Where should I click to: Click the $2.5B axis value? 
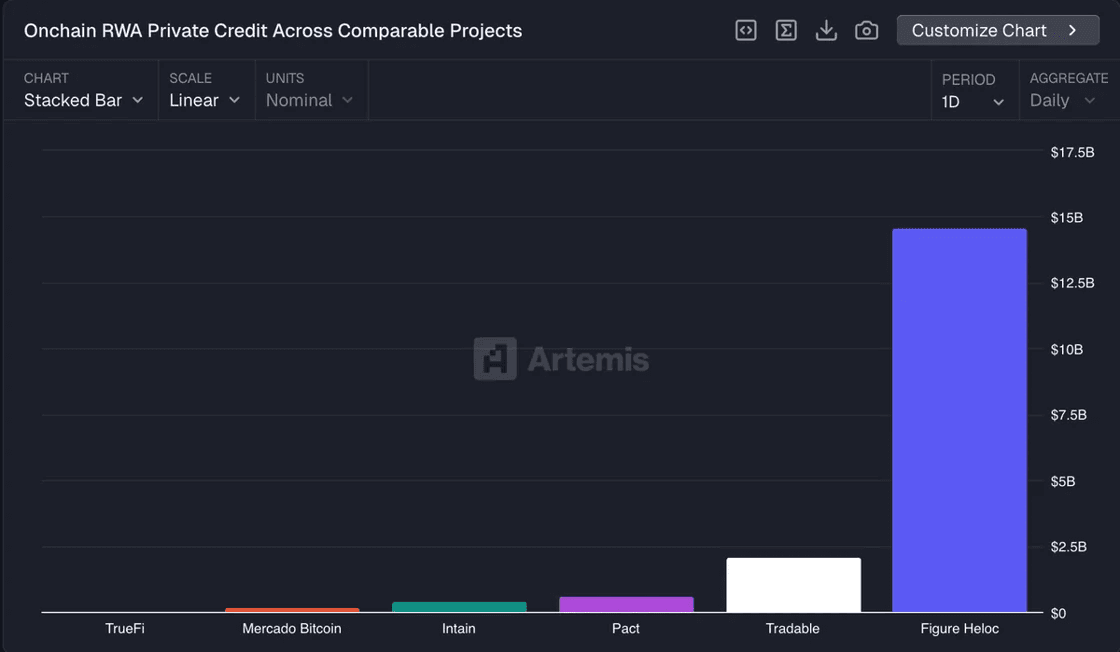[1069, 547]
